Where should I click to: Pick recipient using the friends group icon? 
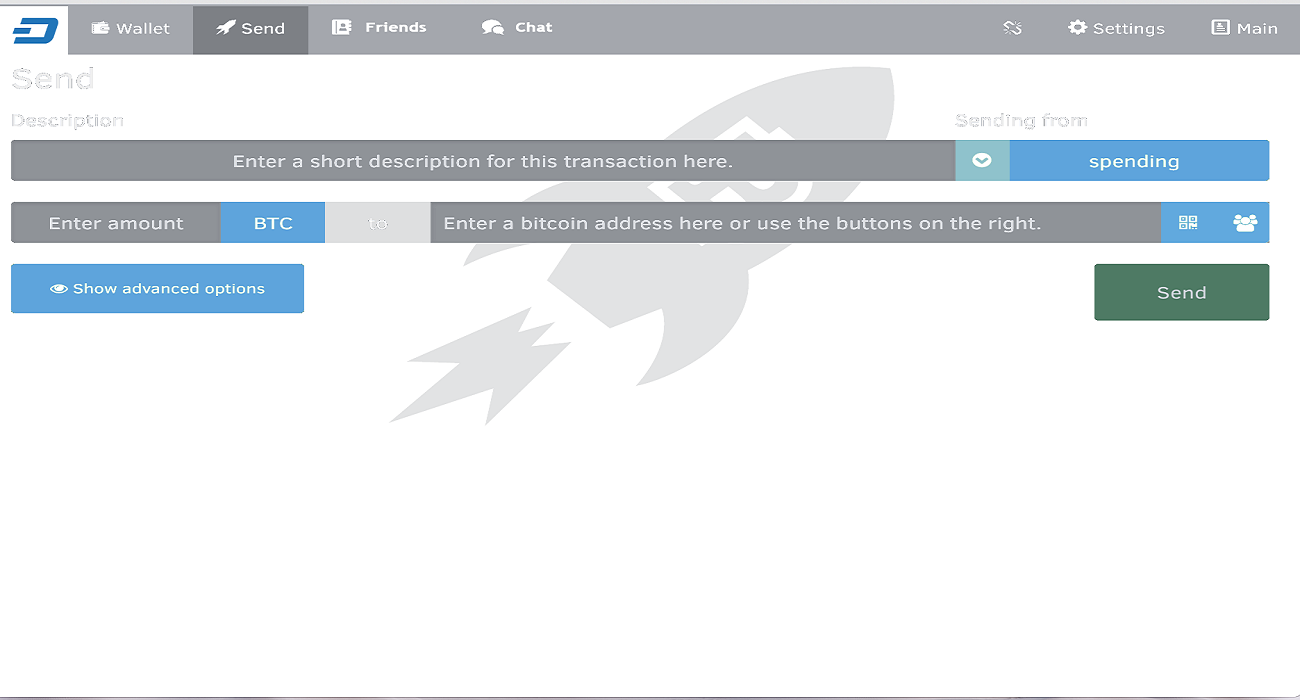coord(1245,223)
